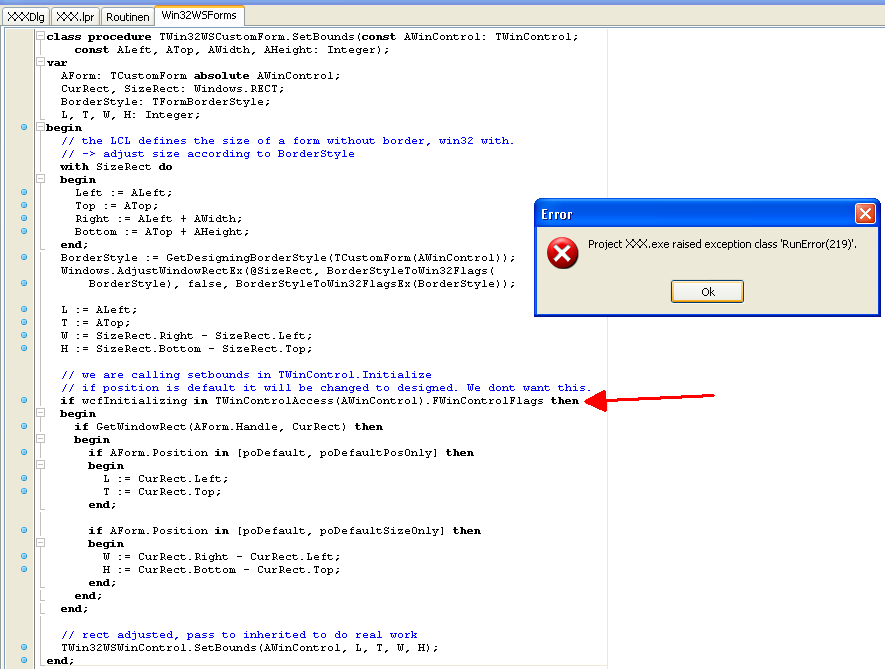The height and width of the screenshot is (669, 885).
Task: Close the Error dialog with the X
Action: (x=865, y=214)
